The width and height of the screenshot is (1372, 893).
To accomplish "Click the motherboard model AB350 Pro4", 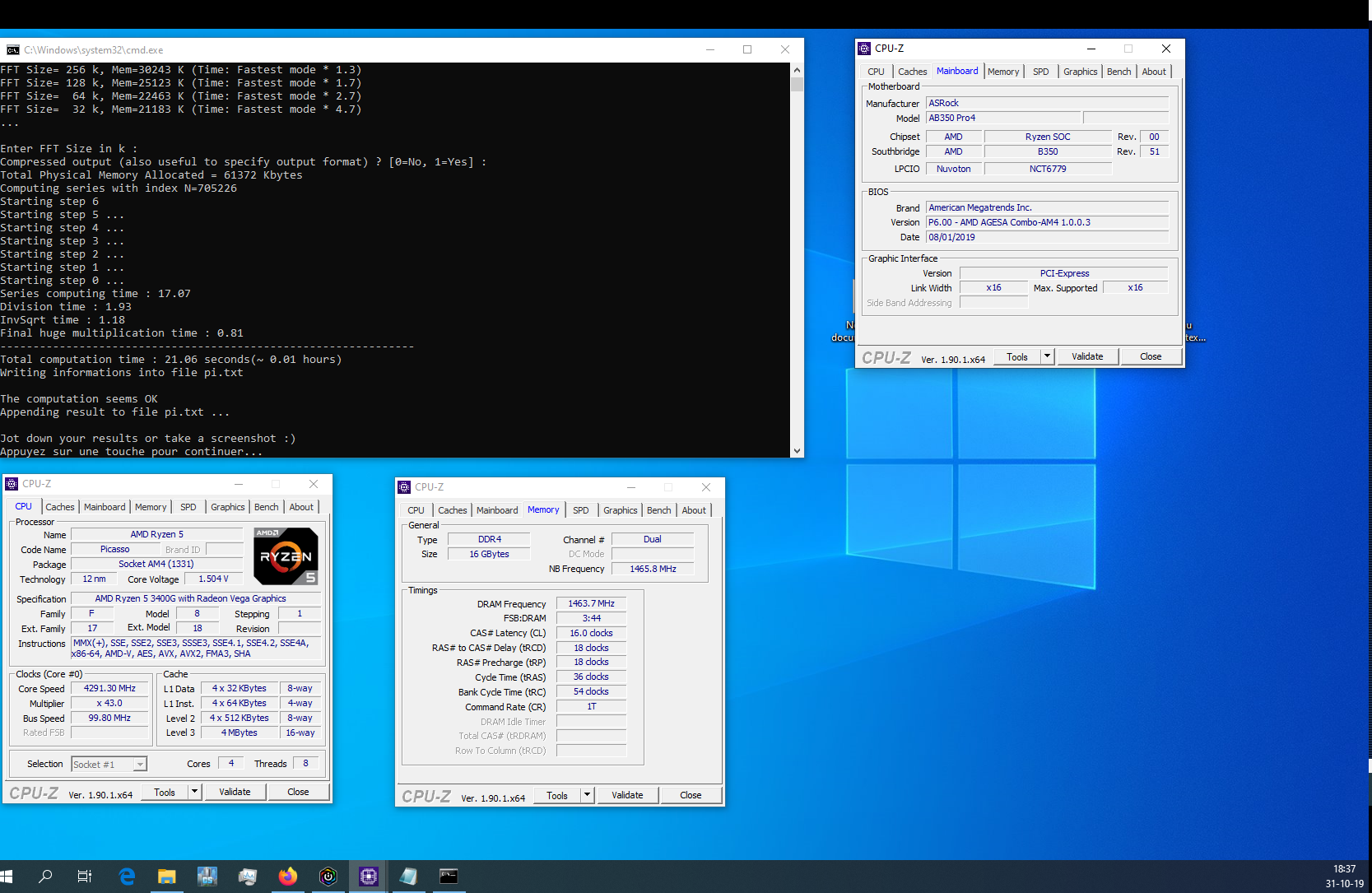I will [x=1002, y=118].
